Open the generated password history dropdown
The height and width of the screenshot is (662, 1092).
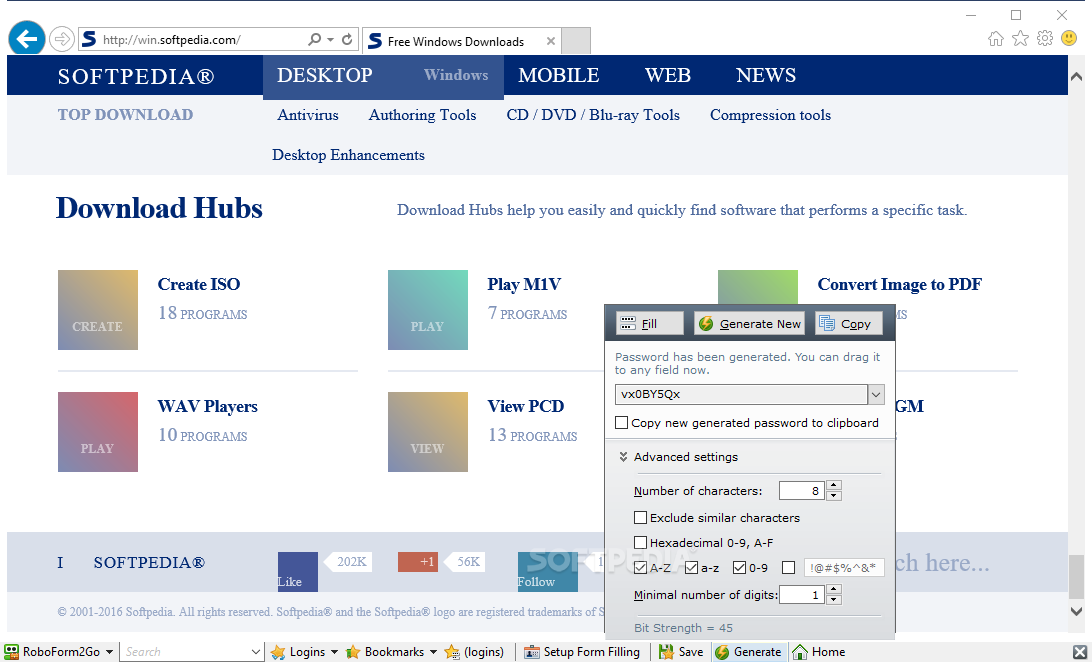click(x=875, y=394)
